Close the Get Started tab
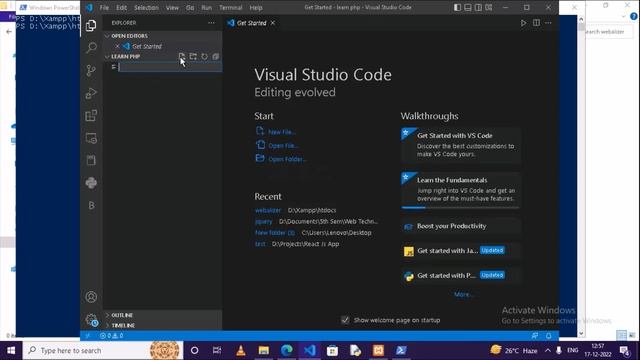640x360 pixels. (273, 23)
